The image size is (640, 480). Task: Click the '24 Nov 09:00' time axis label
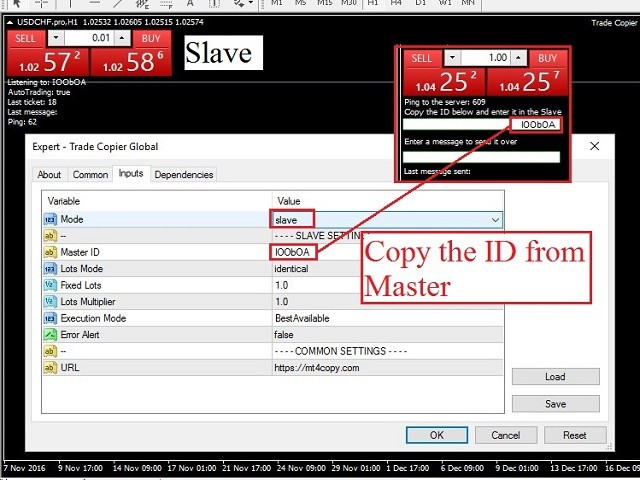[x=301, y=468]
